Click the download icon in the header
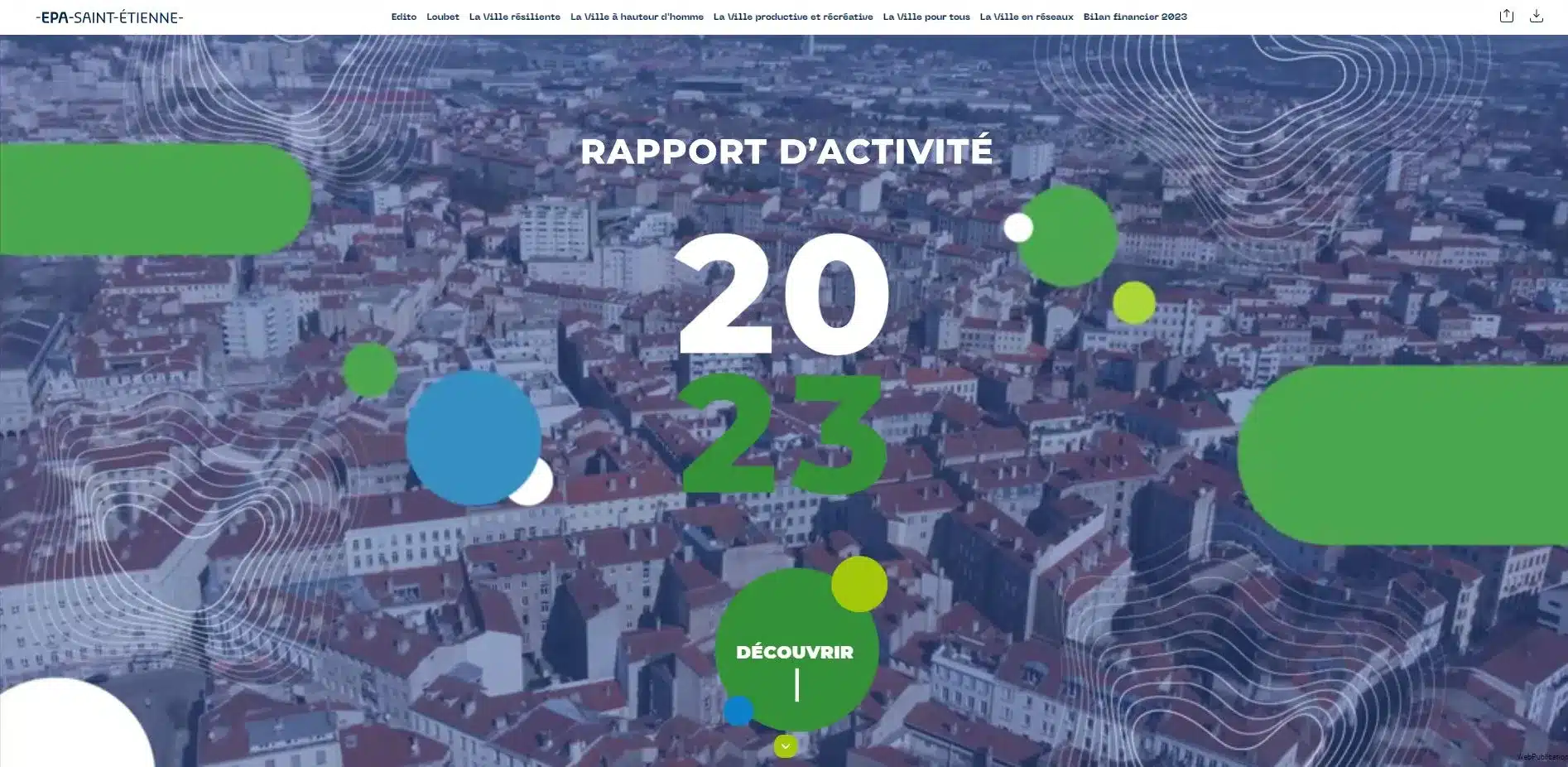This screenshot has width=1568, height=767. pyautogui.click(x=1536, y=16)
